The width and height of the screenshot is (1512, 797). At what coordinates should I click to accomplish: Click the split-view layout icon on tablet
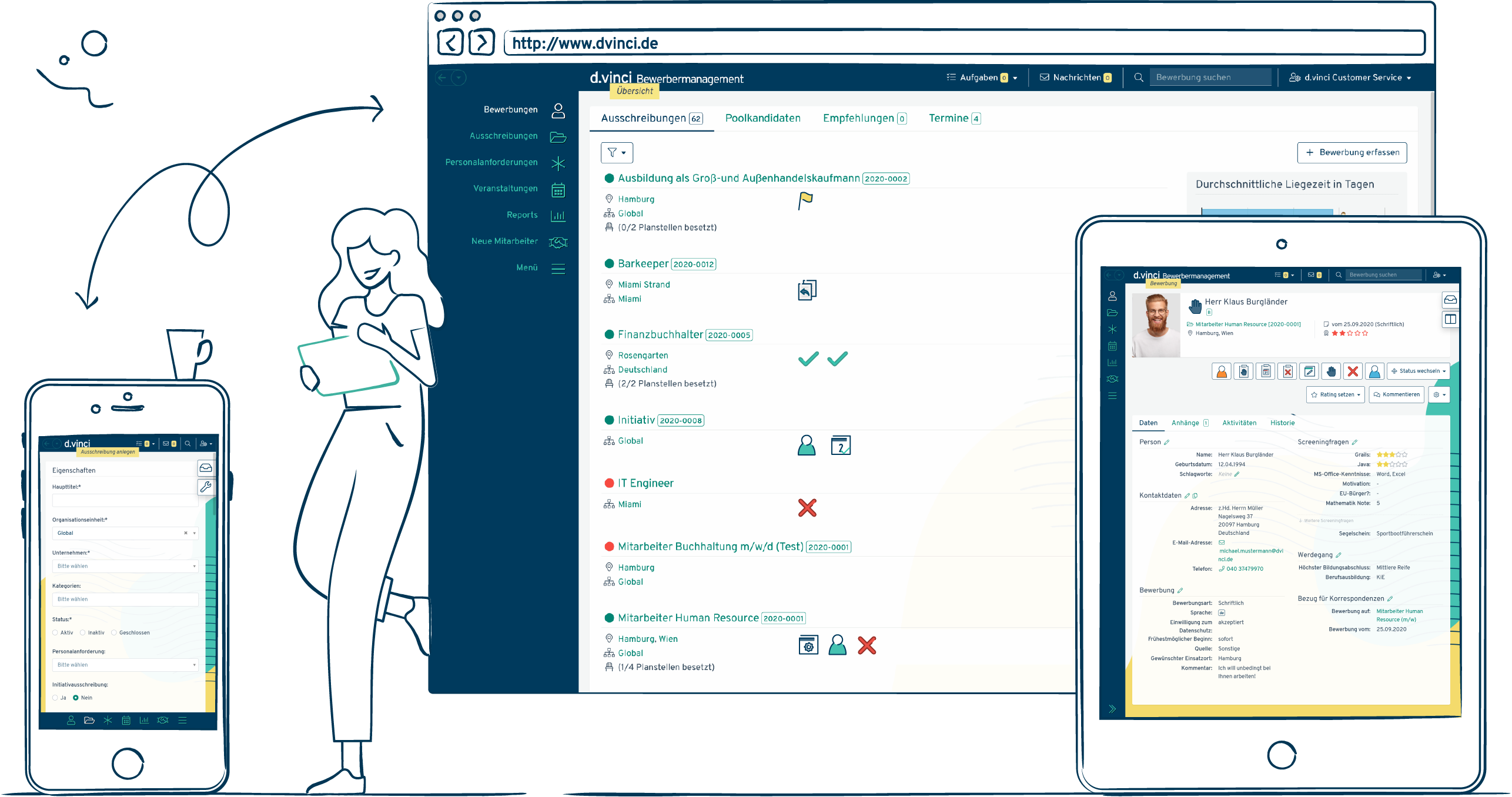[1450, 319]
